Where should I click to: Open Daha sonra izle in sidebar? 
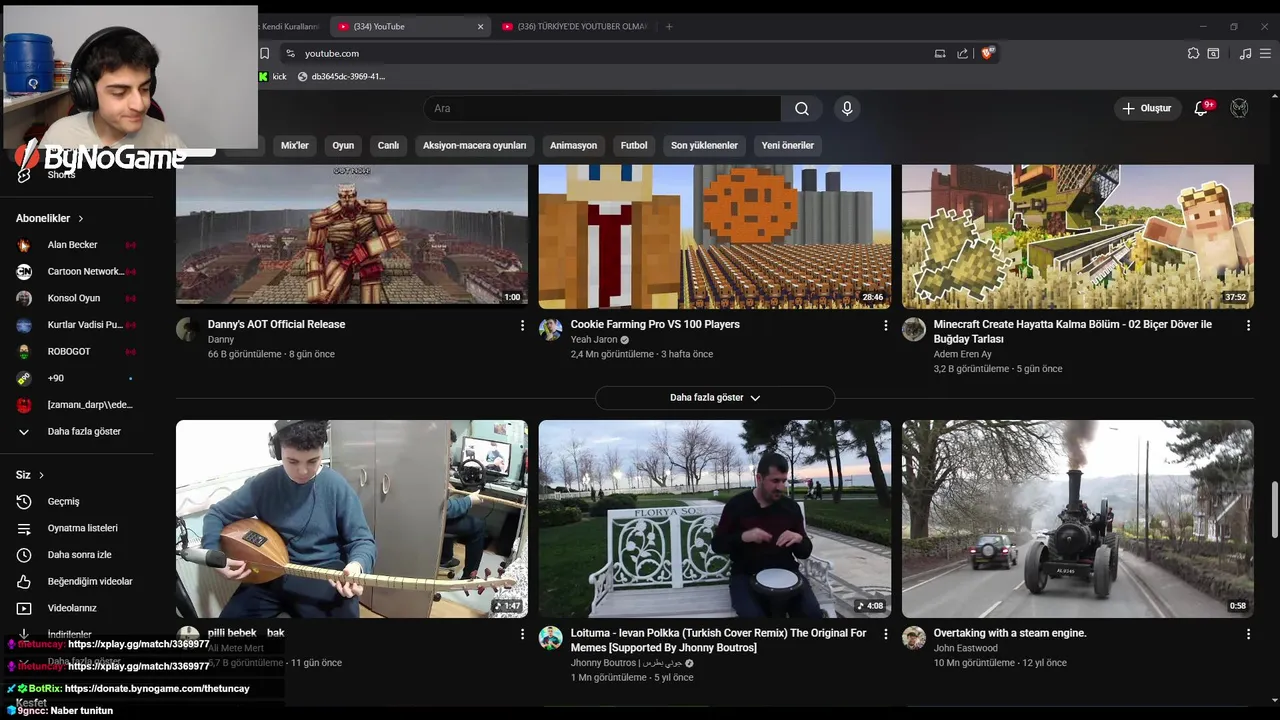tap(76, 555)
